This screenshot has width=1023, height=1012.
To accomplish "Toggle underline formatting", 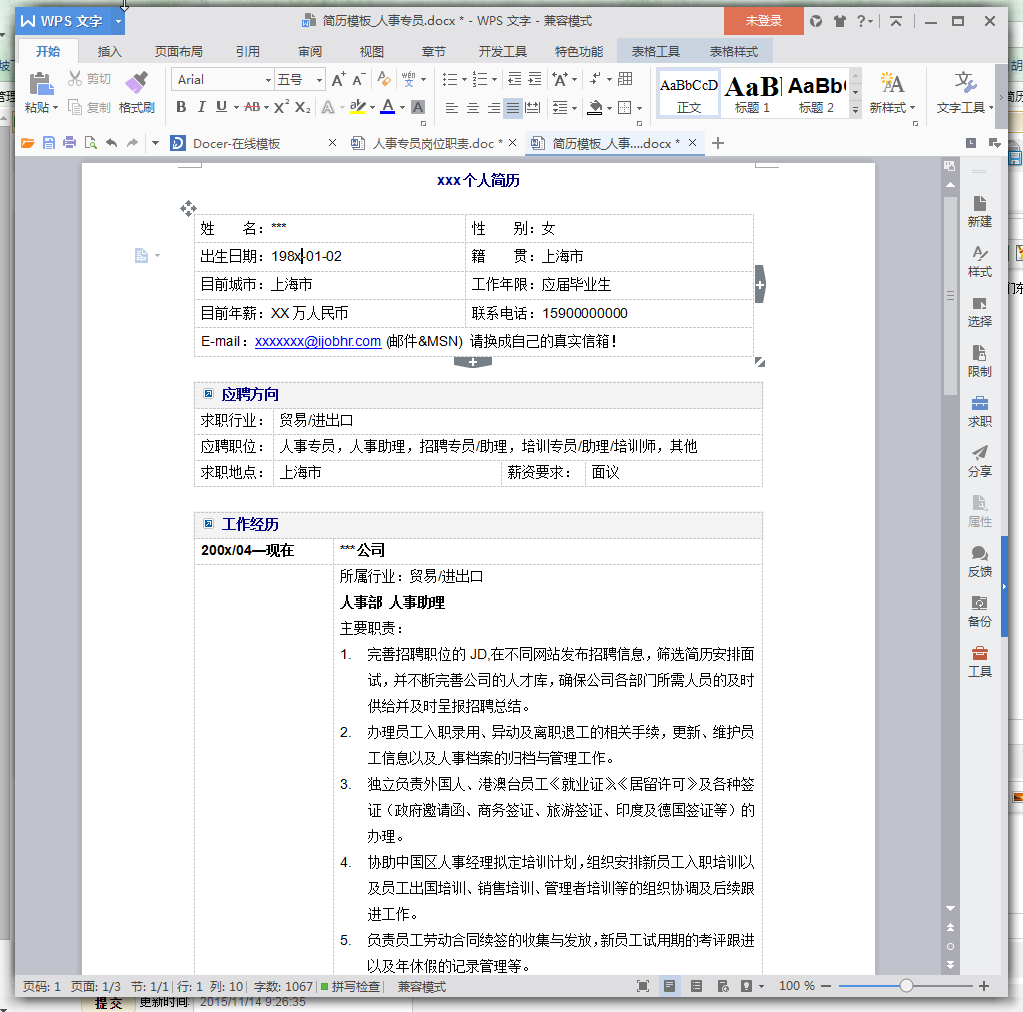I will (x=221, y=107).
